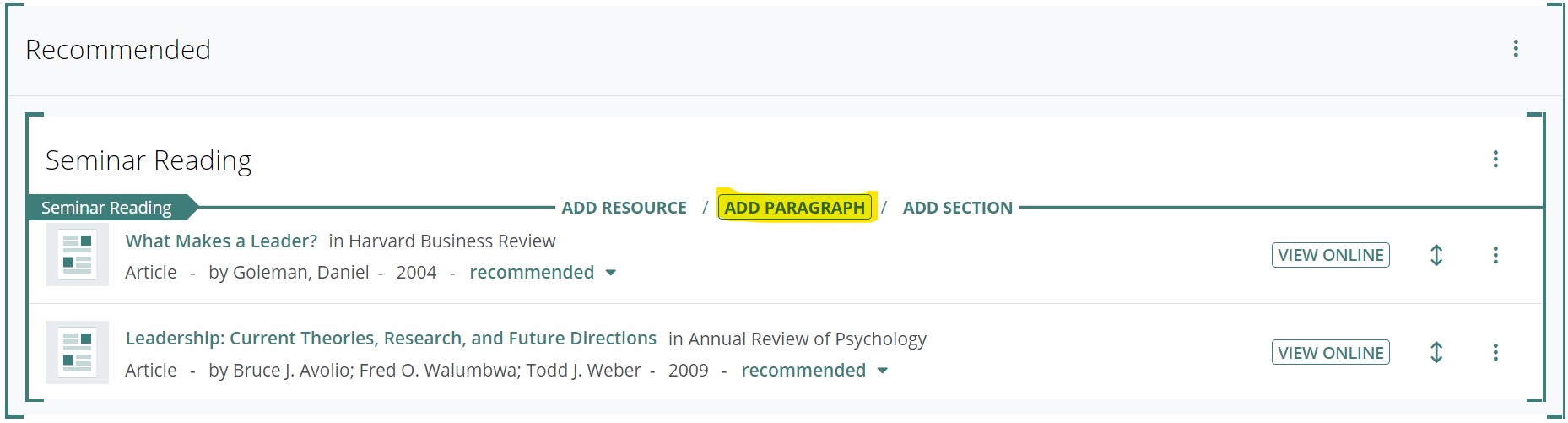Image resolution: width=1568 pixels, height=423 pixels.
Task: Open Leadership: Current Theories, Research title link
Action: (x=391, y=339)
